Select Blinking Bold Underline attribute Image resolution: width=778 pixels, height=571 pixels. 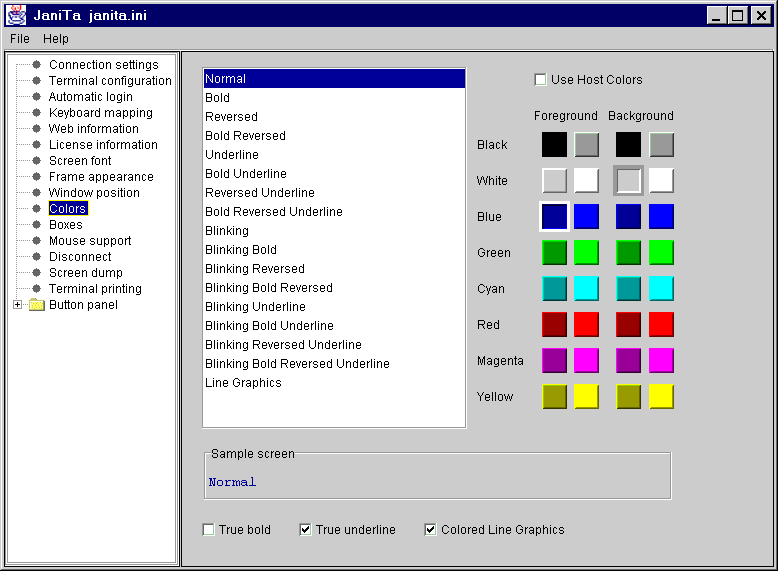(334, 325)
